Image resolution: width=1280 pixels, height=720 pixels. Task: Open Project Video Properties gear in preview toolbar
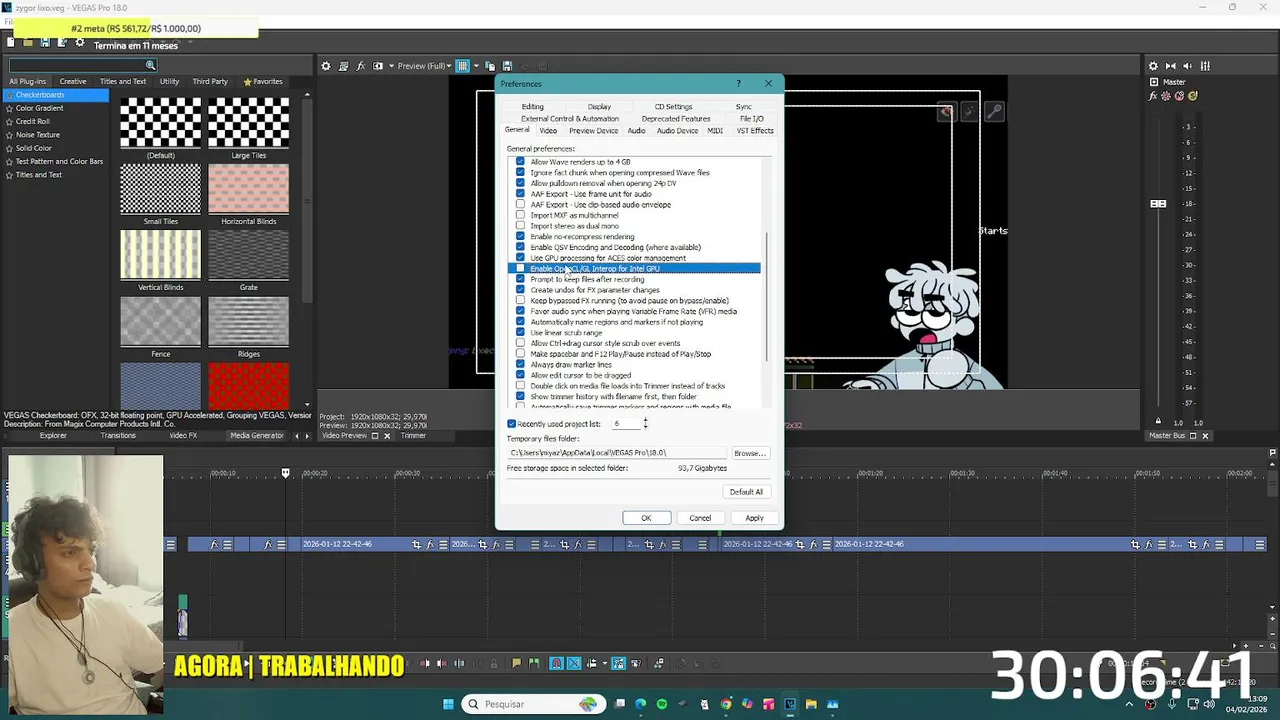click(x=326, y=66)
